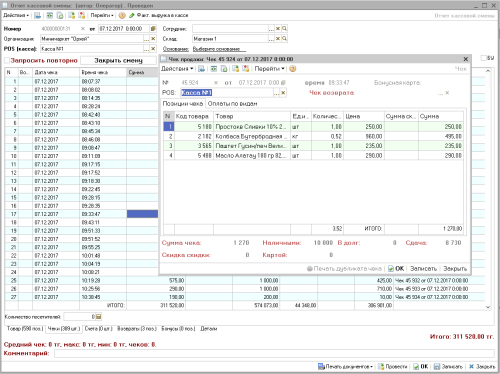Toggle the Запросить повторно checkbox
500x374 pixels.
click(x=7, y=60)
